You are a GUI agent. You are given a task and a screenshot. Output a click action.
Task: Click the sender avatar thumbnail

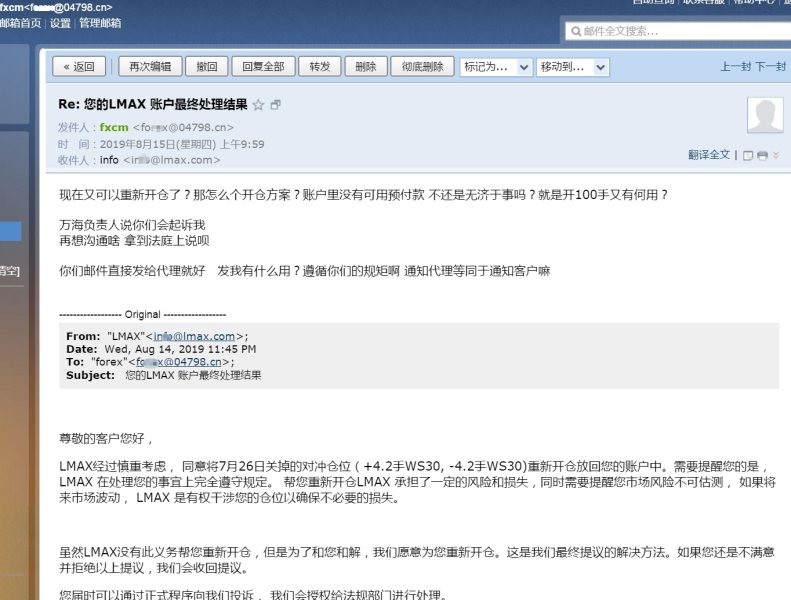(765, 115)
